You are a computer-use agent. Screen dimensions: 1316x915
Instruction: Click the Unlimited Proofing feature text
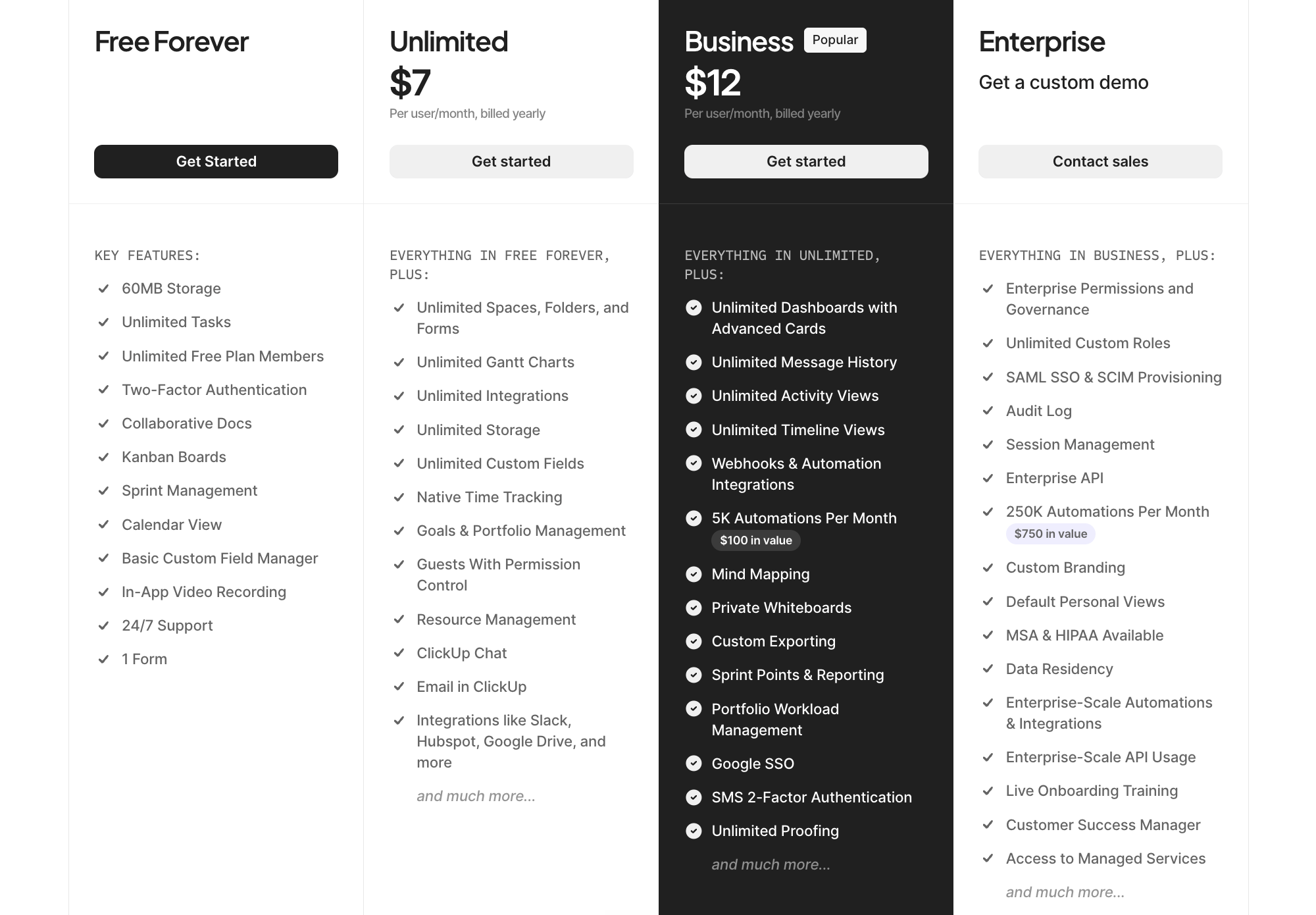pos(775,831)
